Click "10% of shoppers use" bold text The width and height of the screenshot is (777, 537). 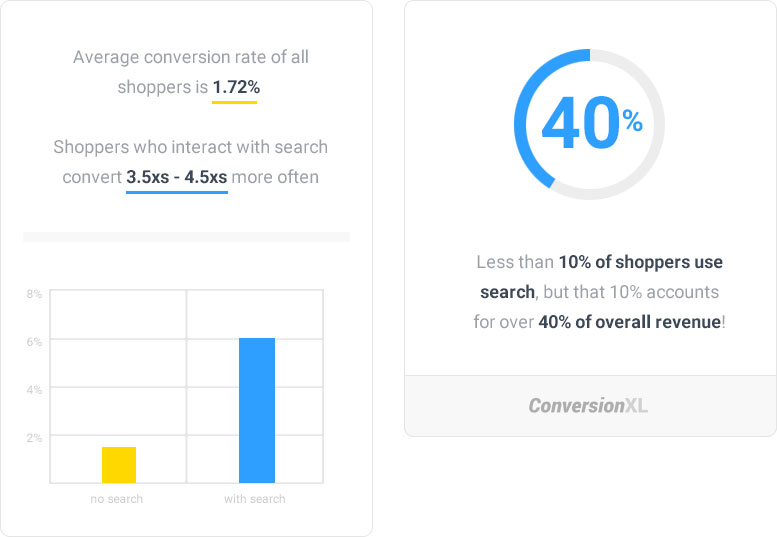point(641,262)
